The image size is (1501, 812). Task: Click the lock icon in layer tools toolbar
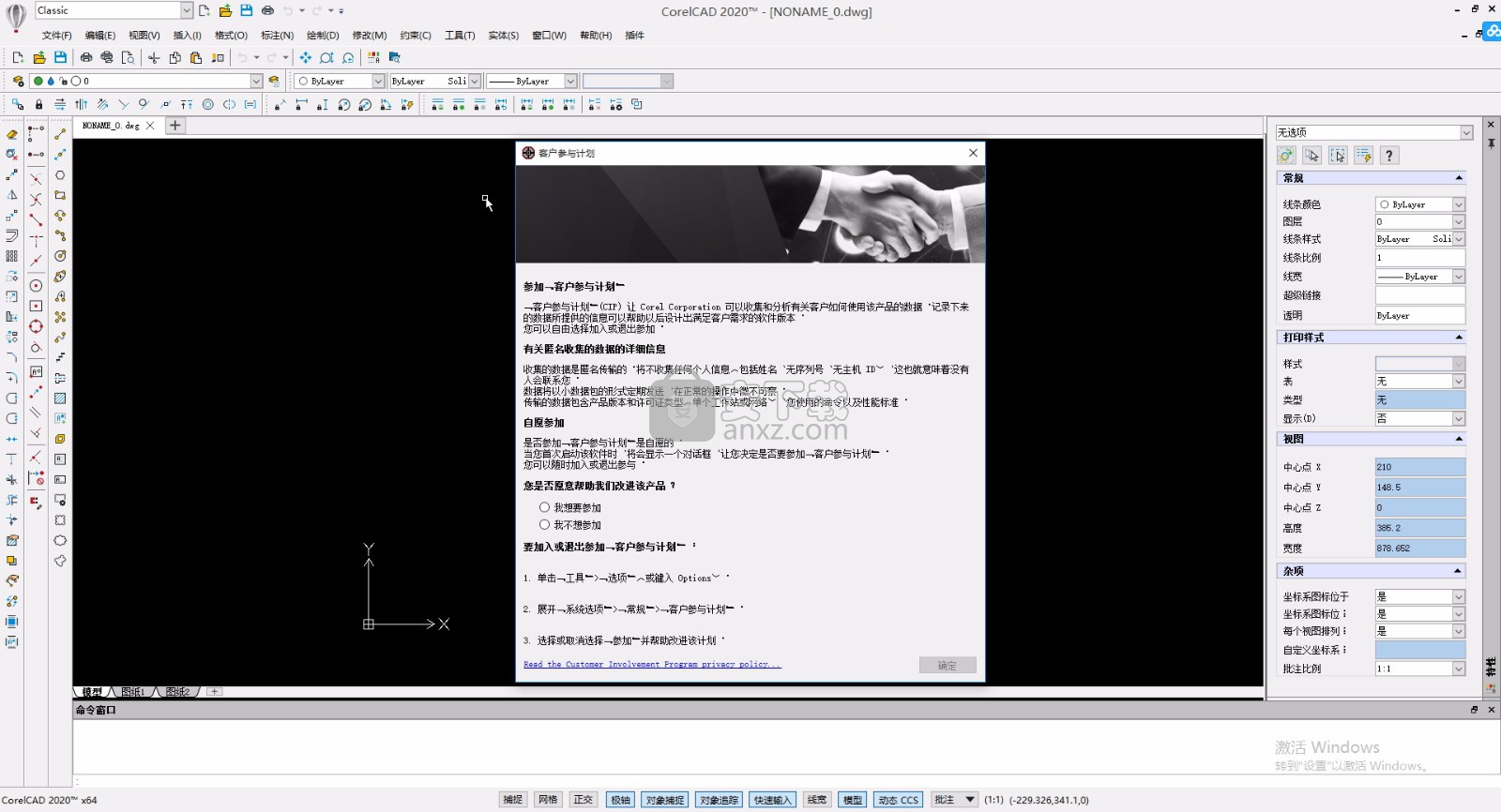[38, 105]
